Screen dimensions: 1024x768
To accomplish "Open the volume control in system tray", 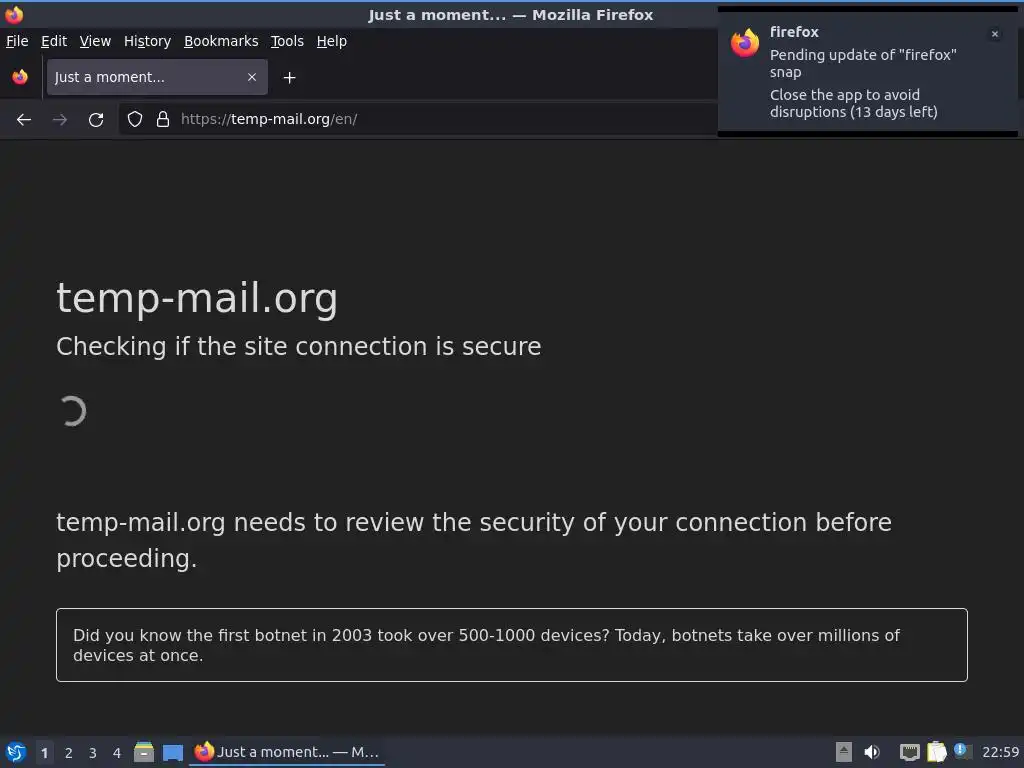I will tap(872, 752).
